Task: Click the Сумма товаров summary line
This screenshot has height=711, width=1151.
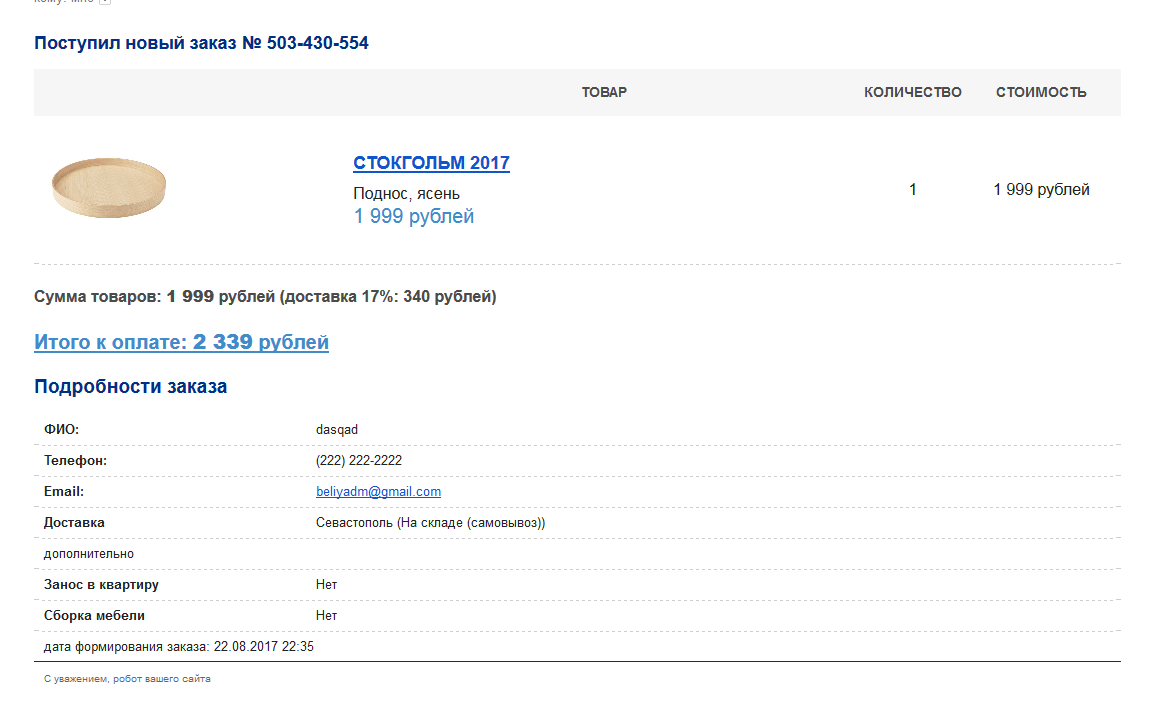Action: click(x=265, y=296)
